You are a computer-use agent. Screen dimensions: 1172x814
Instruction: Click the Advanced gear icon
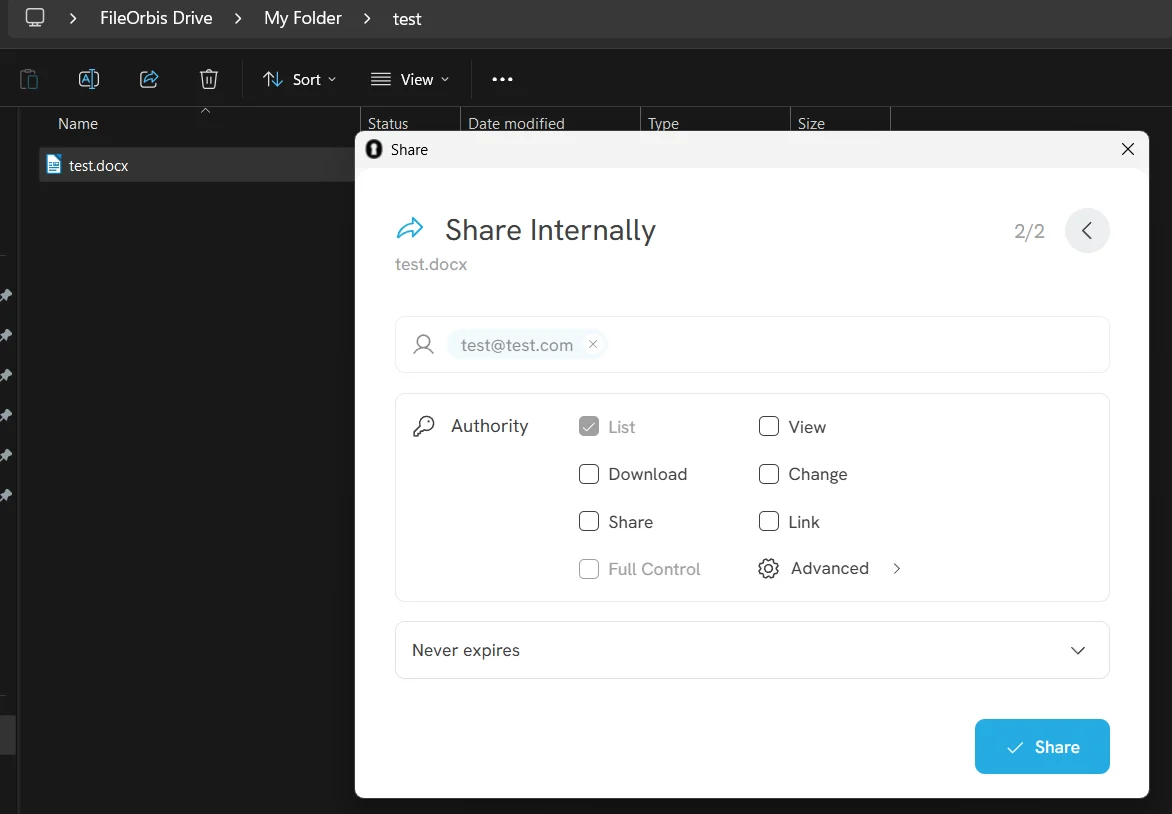click(x=768, y=569)
